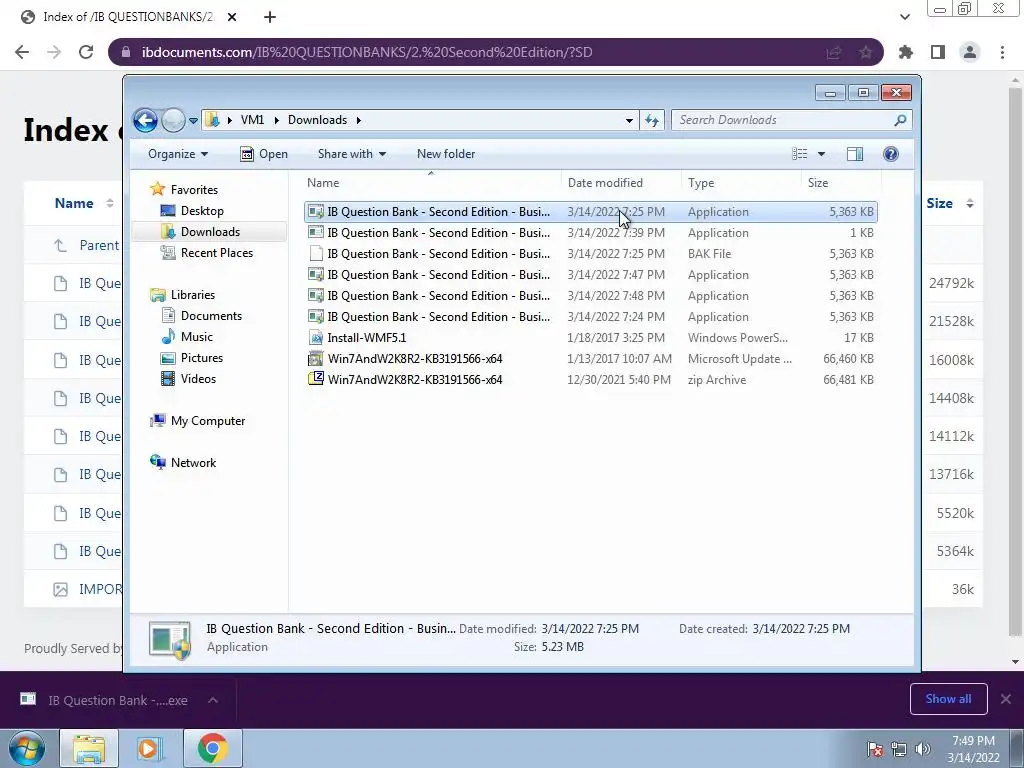
Task: Click the refresh button beside the address bar
Action: click(652, 120)
